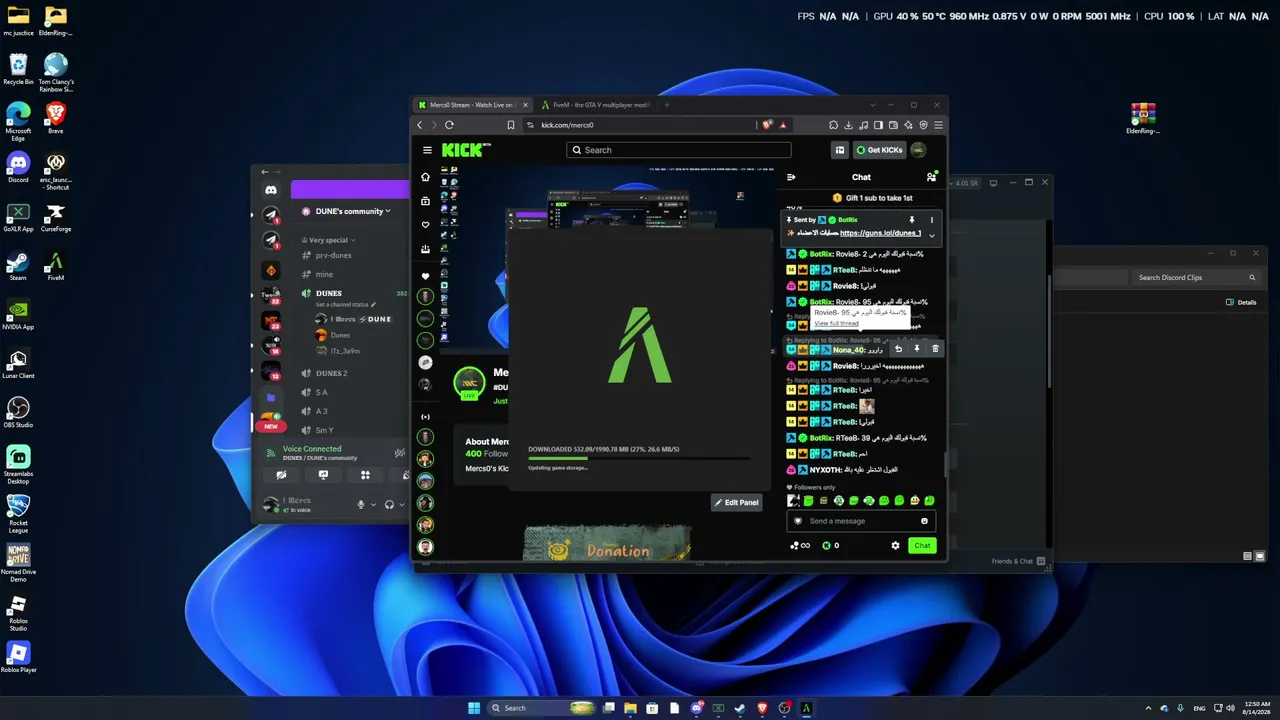Click the Send a message chat input

[860, 521]
